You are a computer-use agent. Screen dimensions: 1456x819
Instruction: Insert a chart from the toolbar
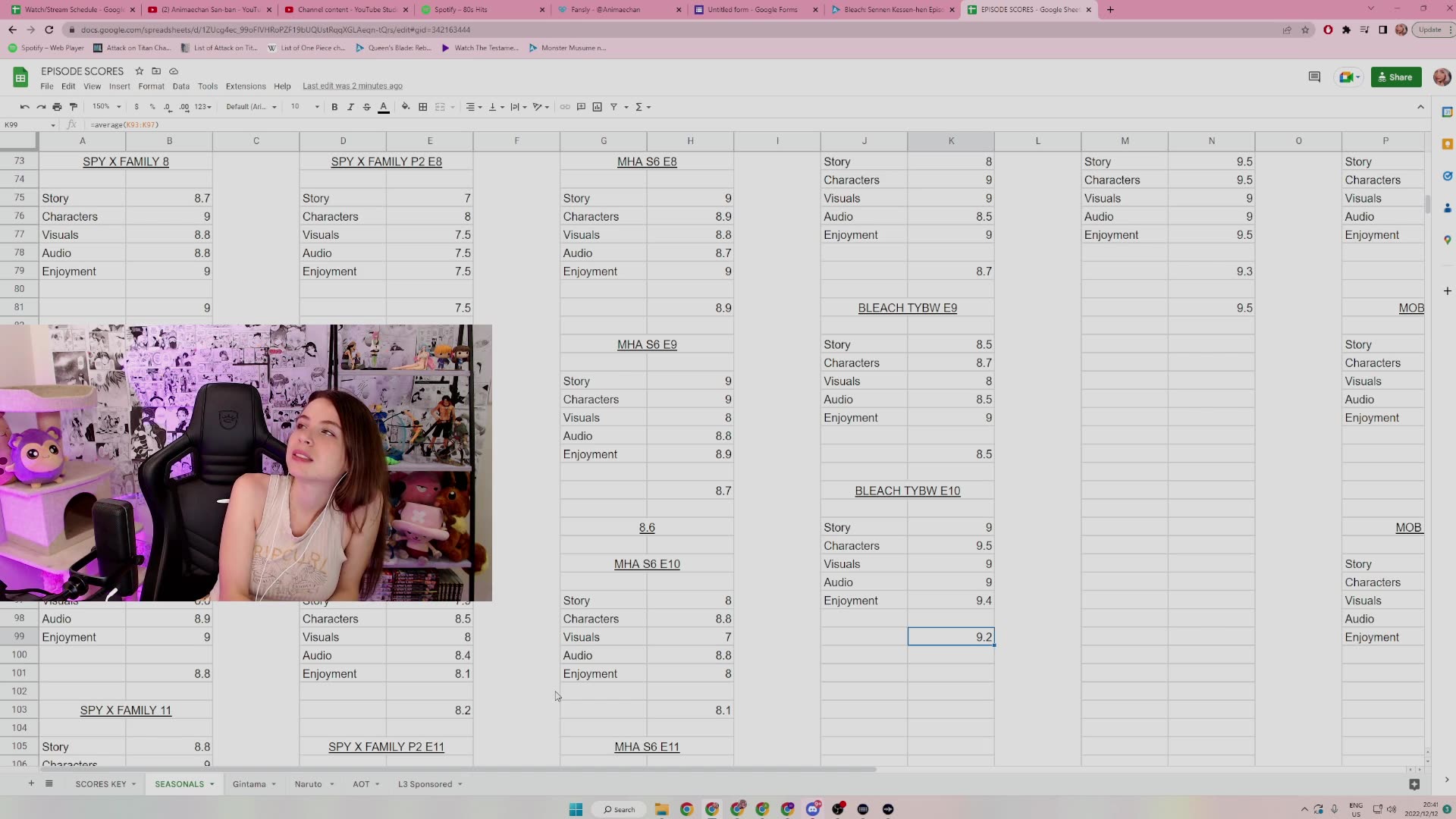[598, 107]
